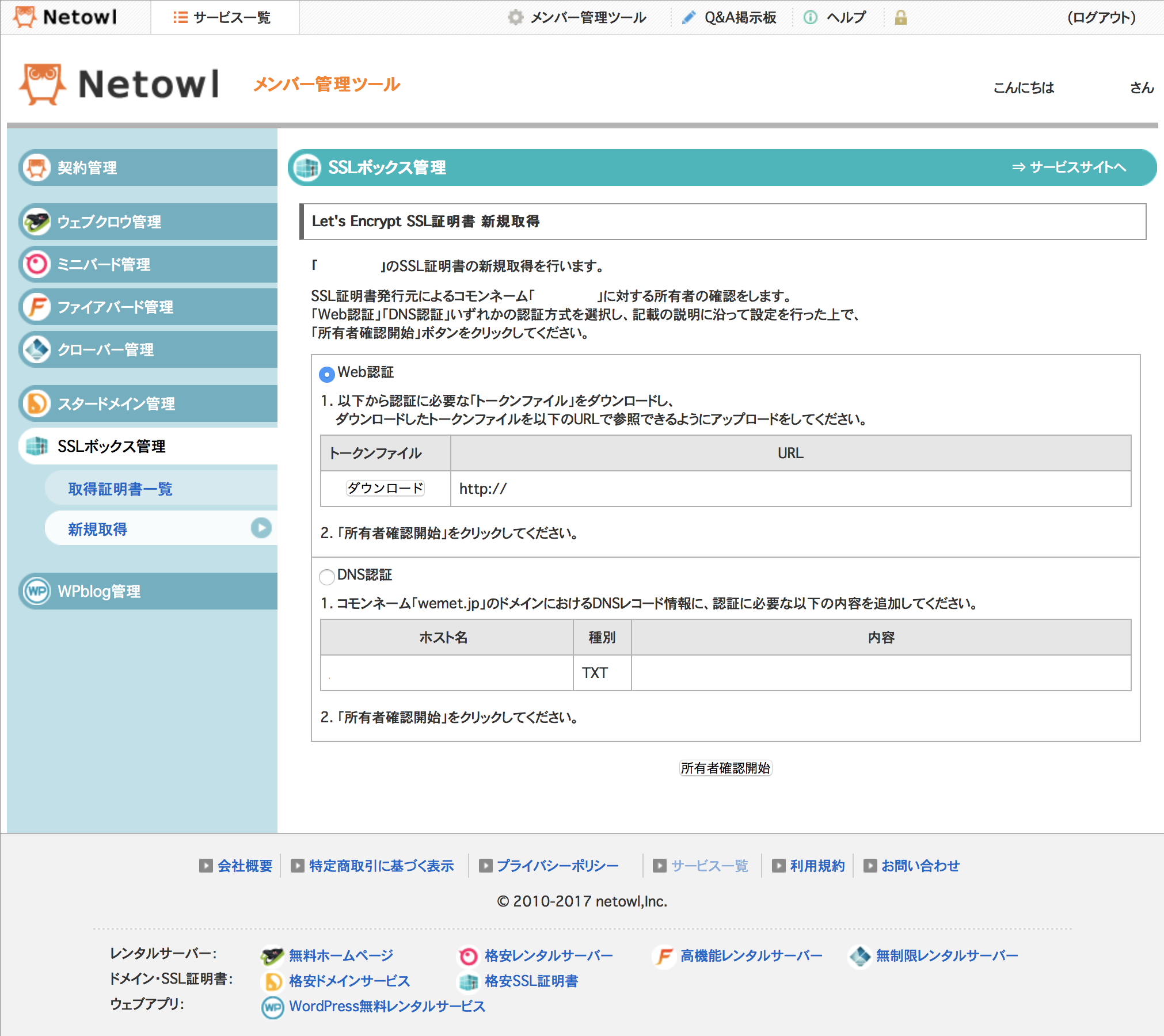The width and height of the screenshot is (1164, 1036).
Task: Click the orange メンバー管理ツール header title
Action: point(326,84)
